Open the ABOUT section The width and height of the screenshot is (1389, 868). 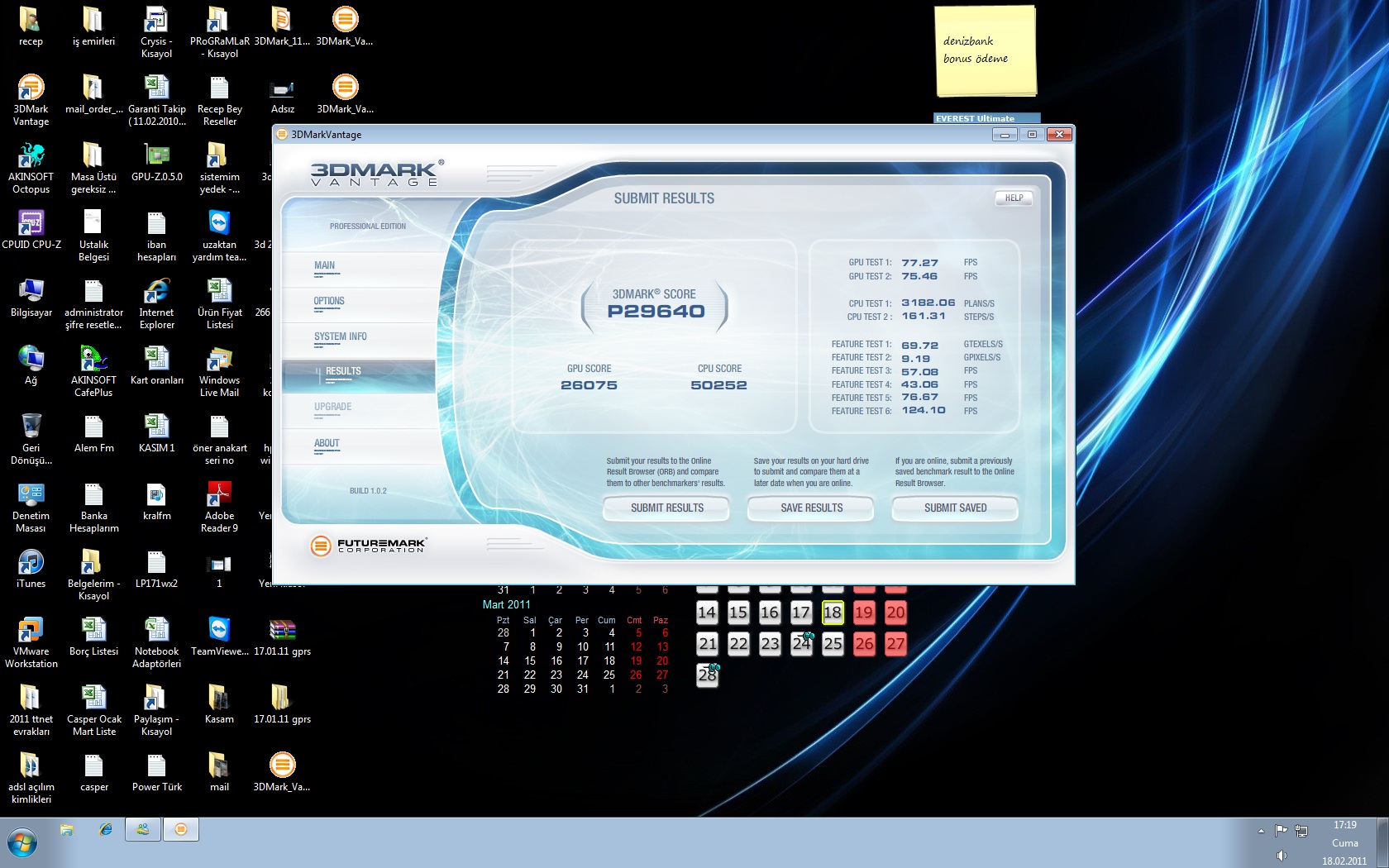pyautogui.click(x=327, y=444)
